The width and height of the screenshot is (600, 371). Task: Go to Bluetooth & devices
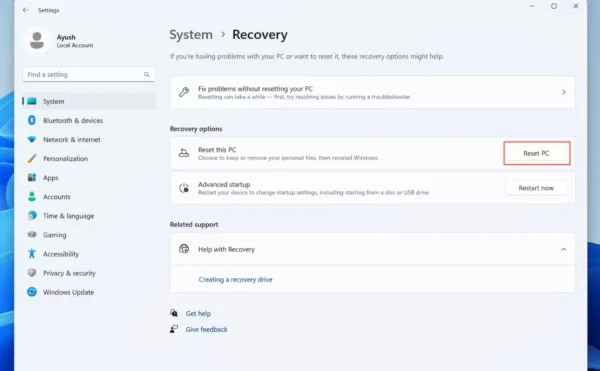point(89,120)
